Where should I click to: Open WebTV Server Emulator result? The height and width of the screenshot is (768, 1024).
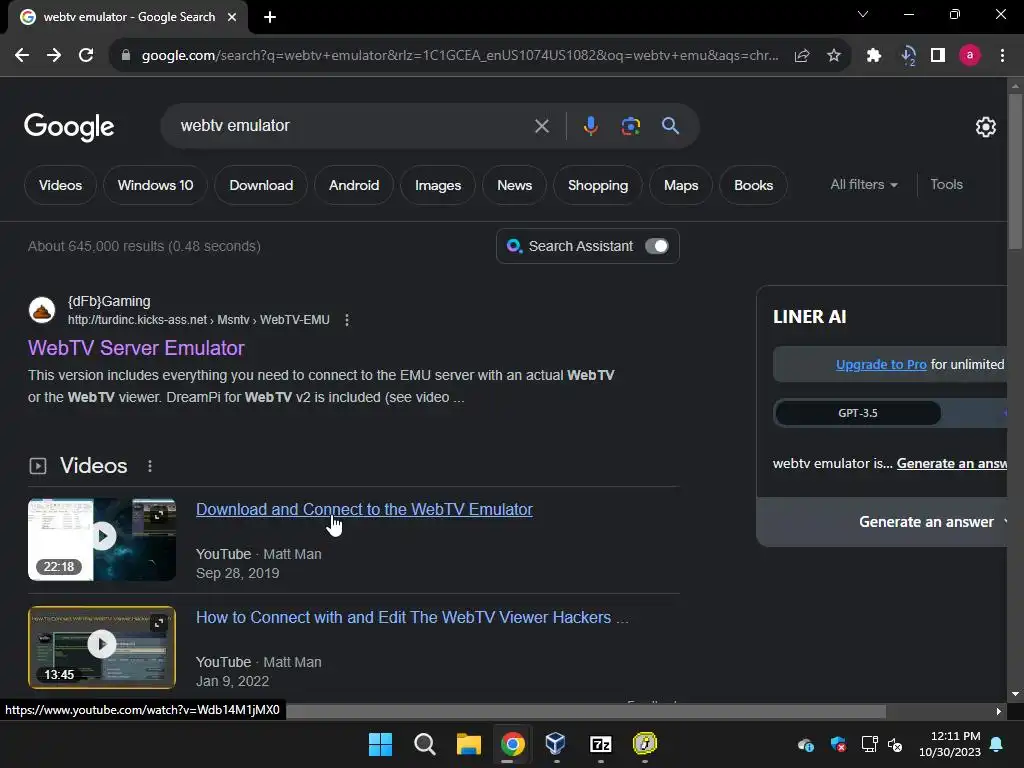[x=136, y=348]
